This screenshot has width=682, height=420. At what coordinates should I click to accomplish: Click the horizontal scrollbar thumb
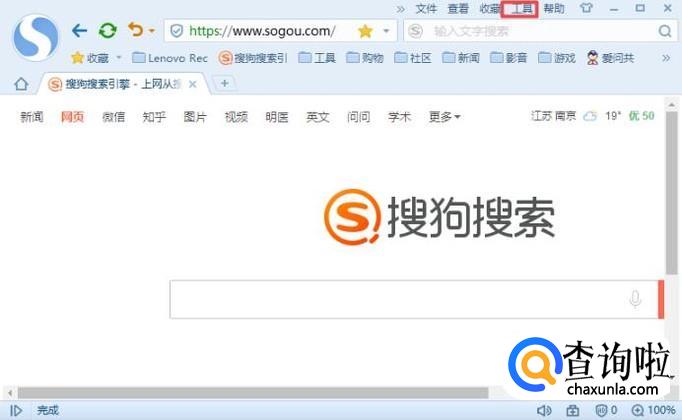pos(253,393)
